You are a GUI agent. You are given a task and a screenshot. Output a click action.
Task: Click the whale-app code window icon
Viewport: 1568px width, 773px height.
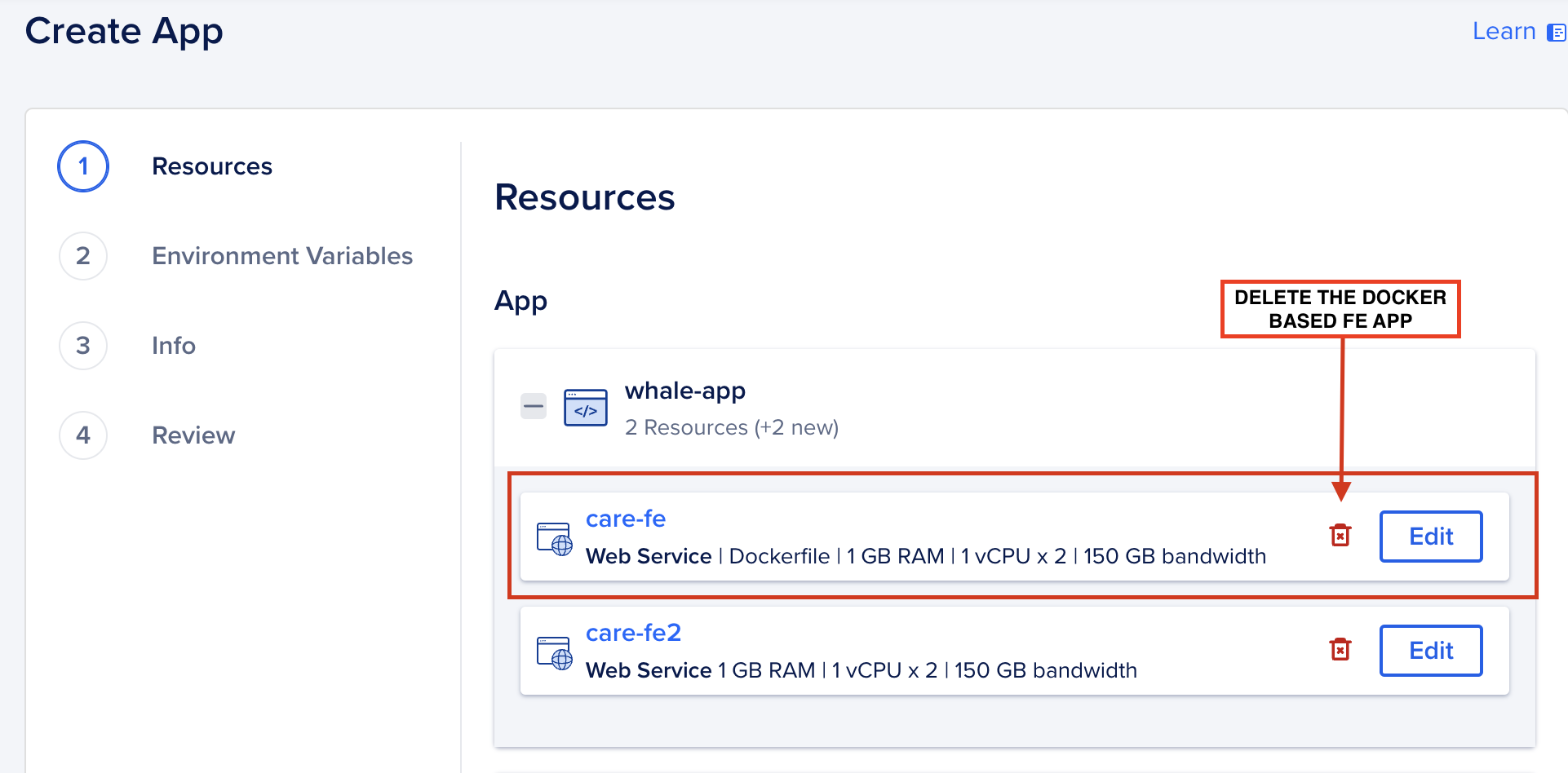[586, 408]
